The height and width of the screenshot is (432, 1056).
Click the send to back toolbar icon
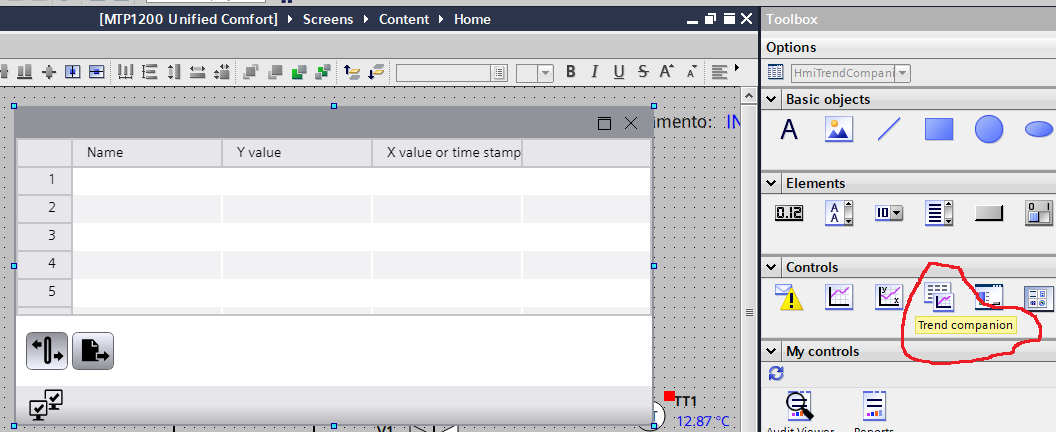(x=275, y=71)
